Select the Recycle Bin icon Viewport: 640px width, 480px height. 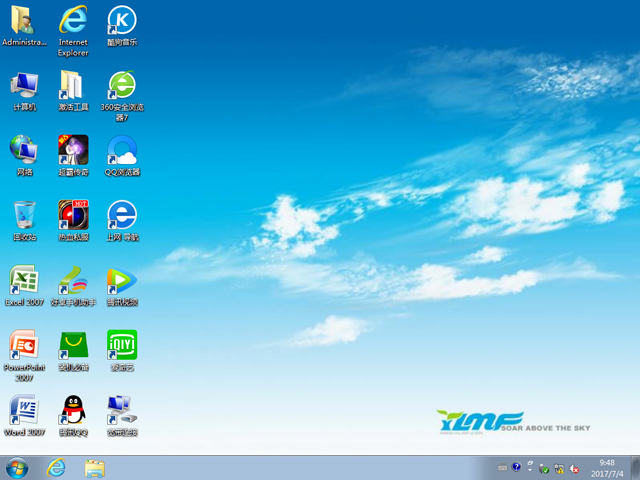click(24, 216)
